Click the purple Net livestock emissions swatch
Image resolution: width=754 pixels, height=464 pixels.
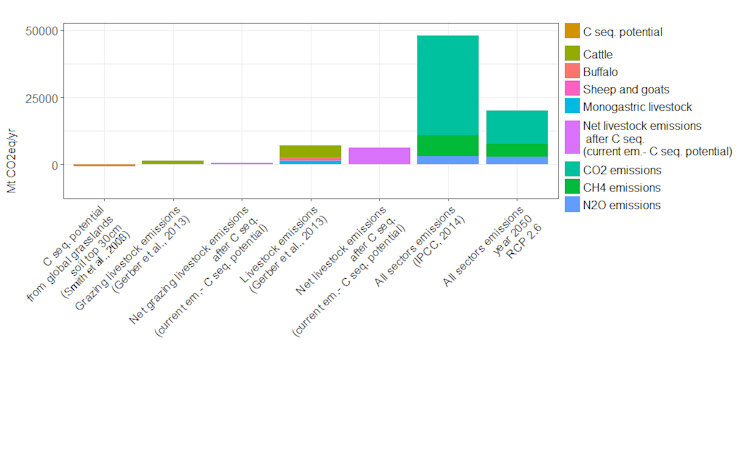(x=572, y=138)
